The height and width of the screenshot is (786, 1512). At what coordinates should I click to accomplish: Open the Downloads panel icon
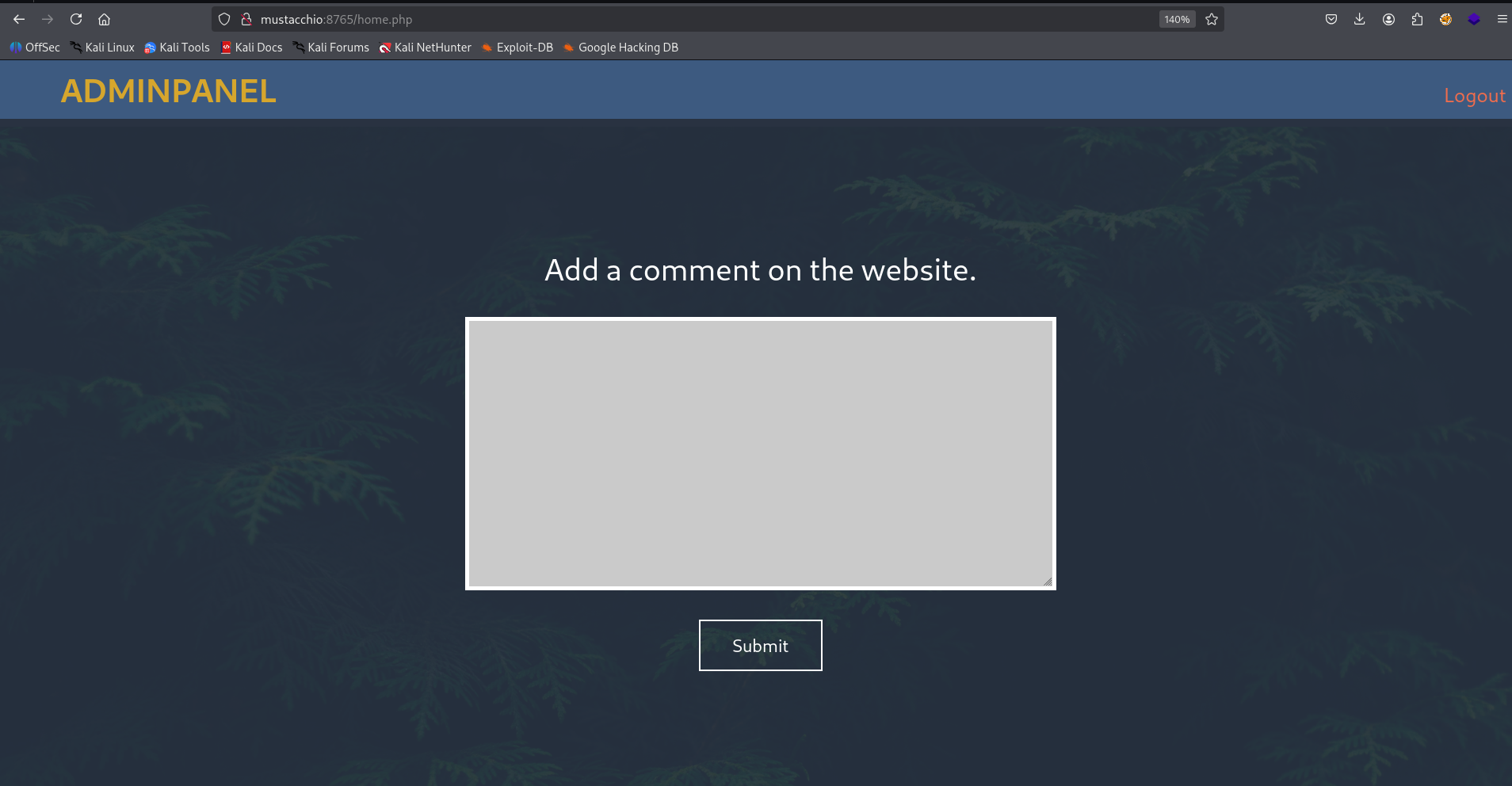(1360, 19)
